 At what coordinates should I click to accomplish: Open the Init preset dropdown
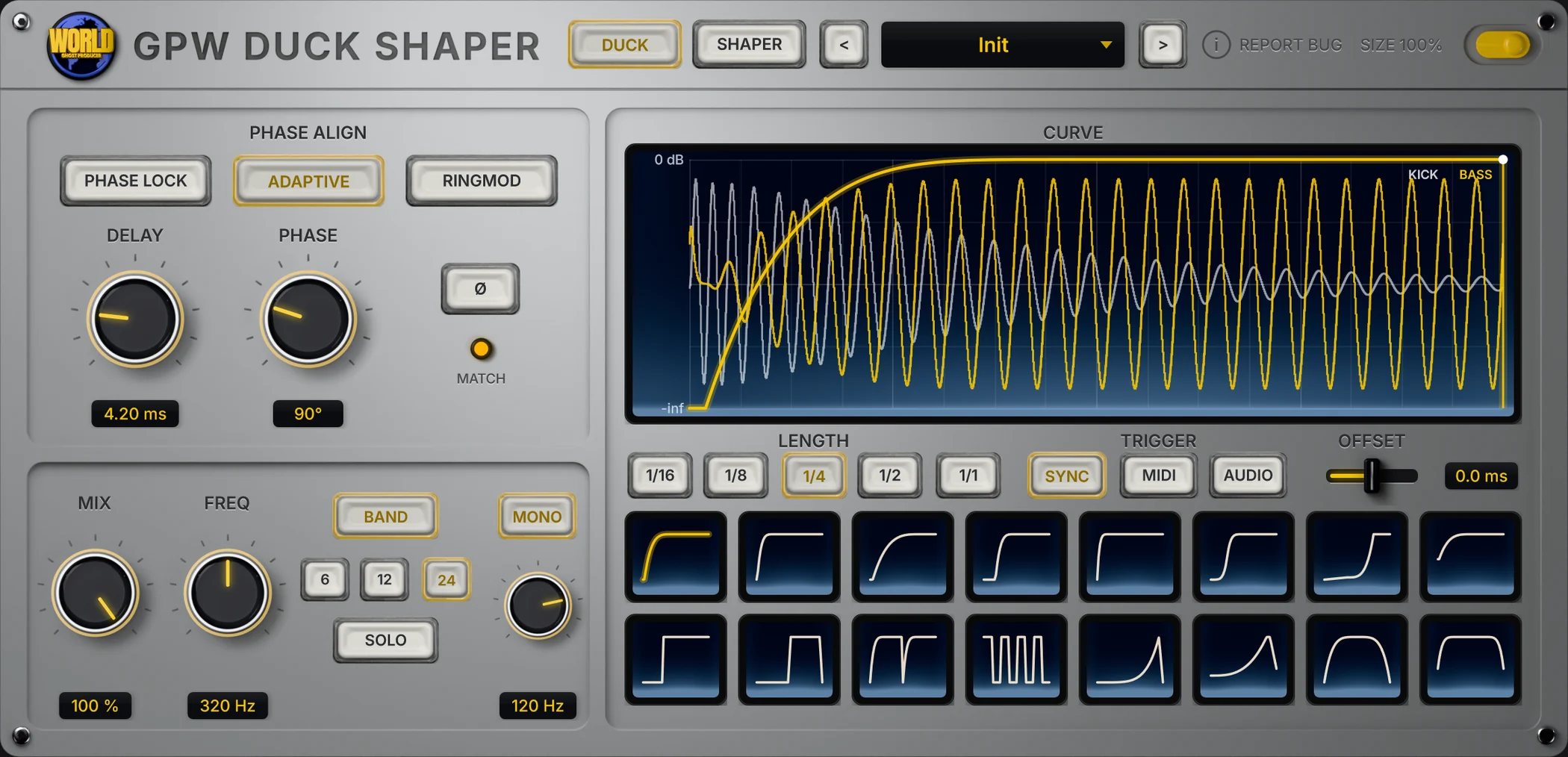1002,45
